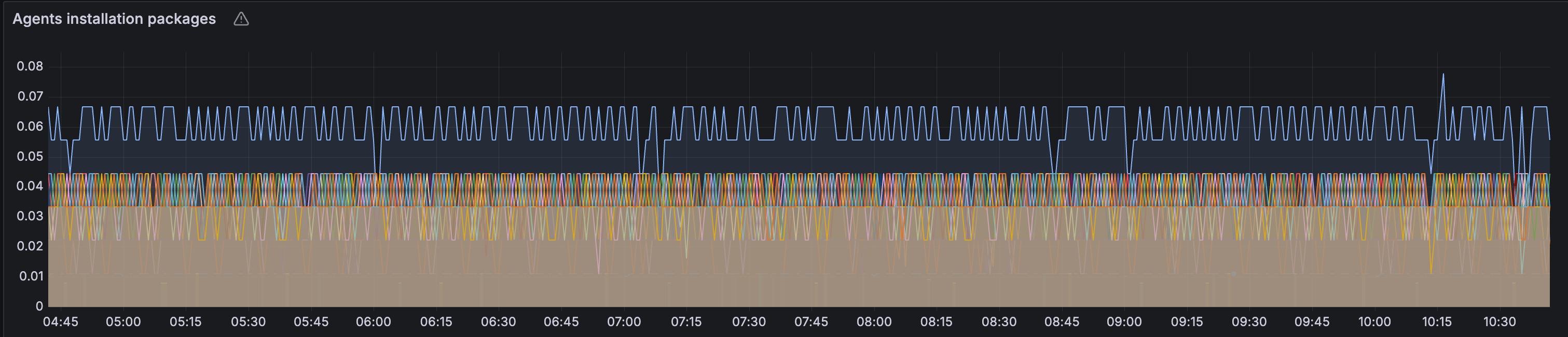Viewport: 1568px width, 337px height.
Task: Click the 09:15 time axis label
Action: 1187,322
